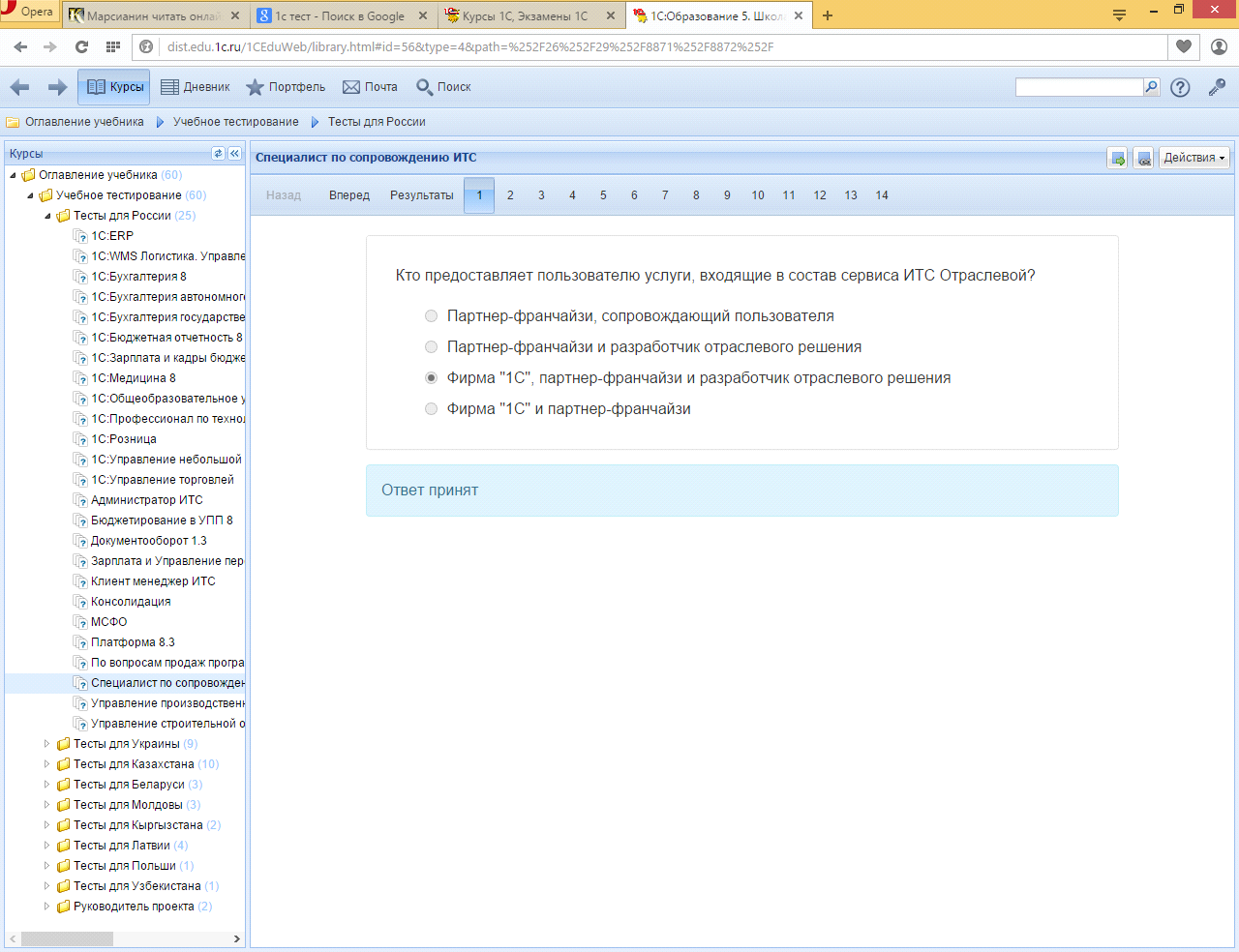This screenshot has width=1239, height=952.
Task: Expand the Тесты для Беларуси node
Action: click(x=46, y=785)
